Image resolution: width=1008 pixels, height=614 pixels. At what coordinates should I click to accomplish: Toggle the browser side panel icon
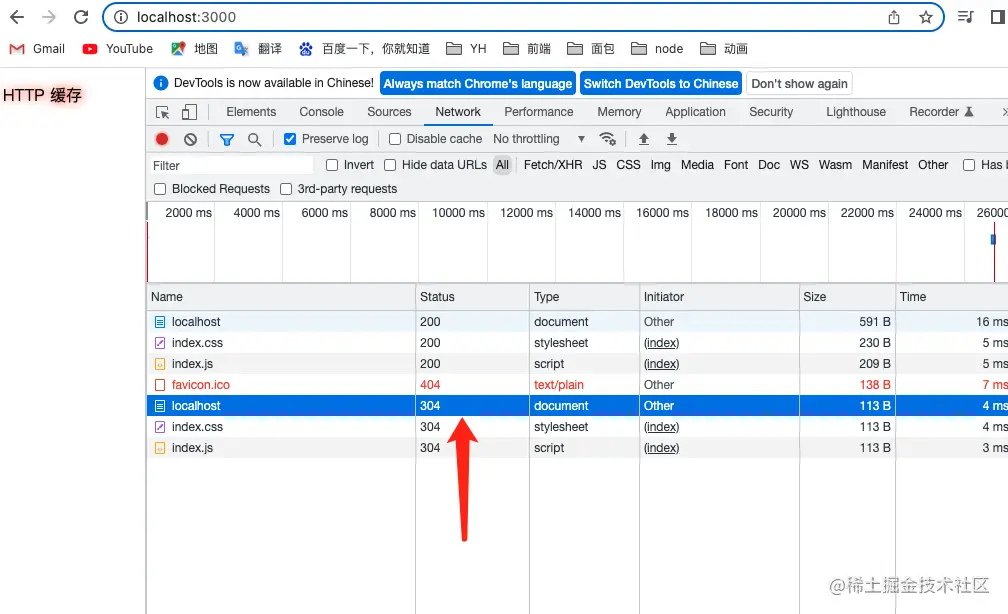tap(998, 17)
